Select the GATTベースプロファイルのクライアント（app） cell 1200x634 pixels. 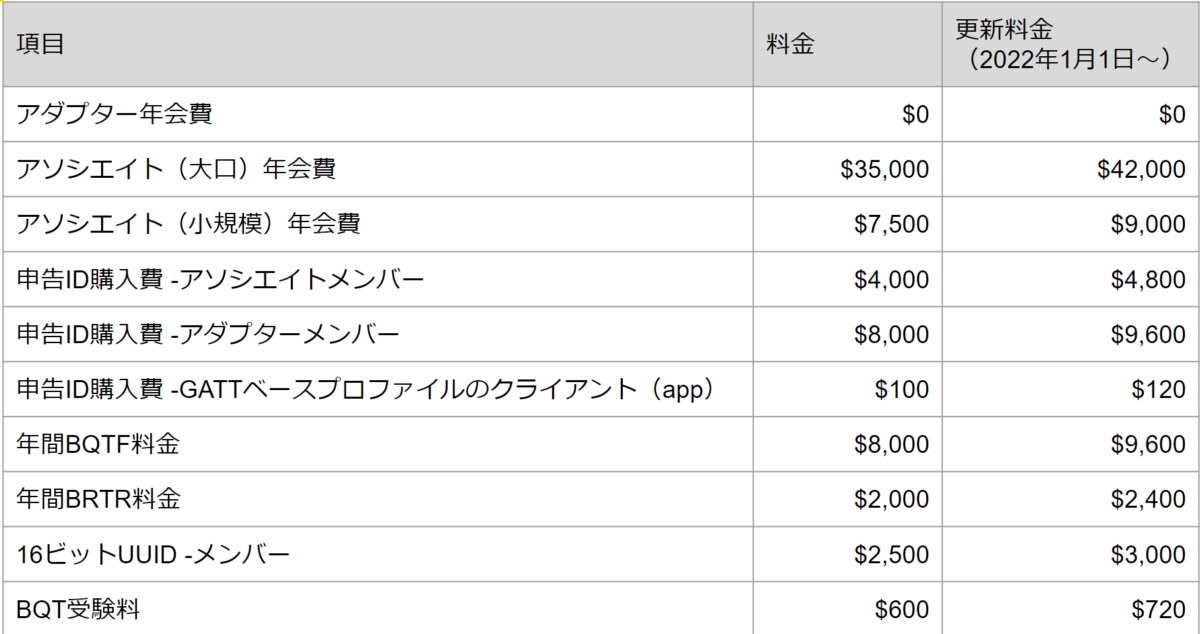[377, 390]
